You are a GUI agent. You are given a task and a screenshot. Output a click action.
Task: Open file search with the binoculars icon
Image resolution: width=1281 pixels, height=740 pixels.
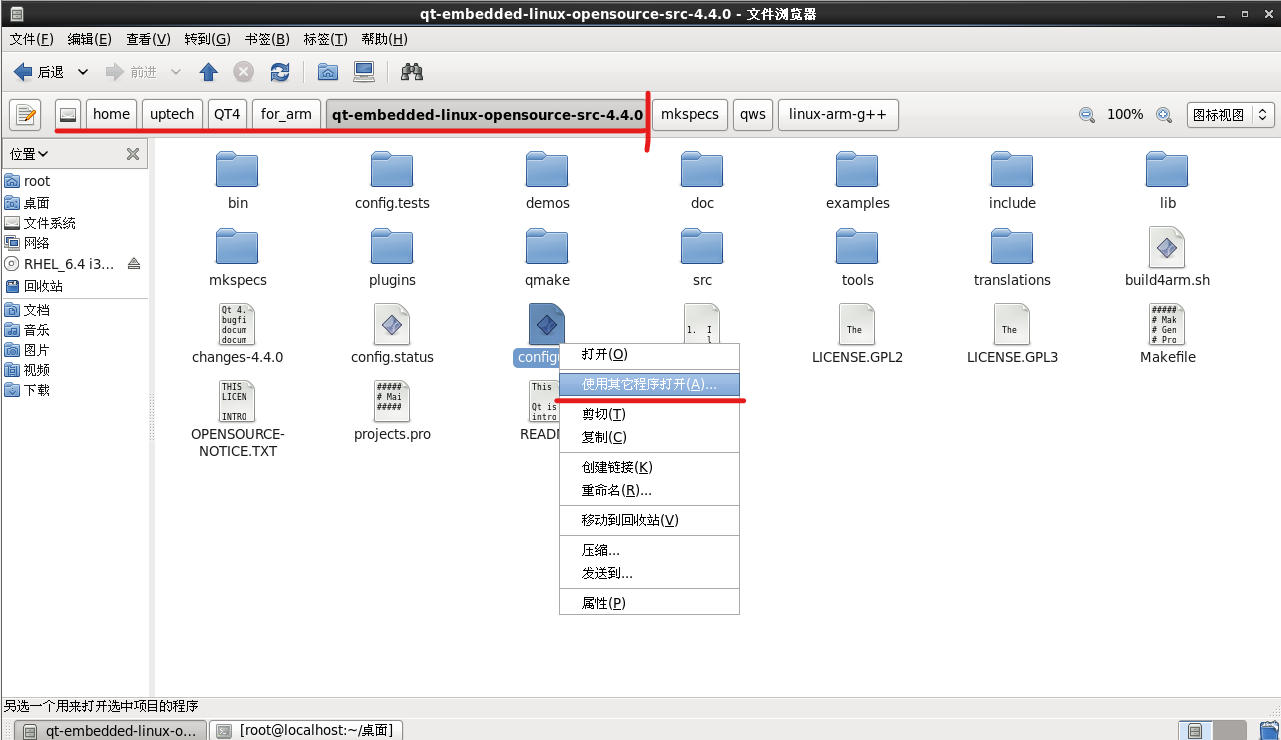pyautogui.click(x=411, y=72)
